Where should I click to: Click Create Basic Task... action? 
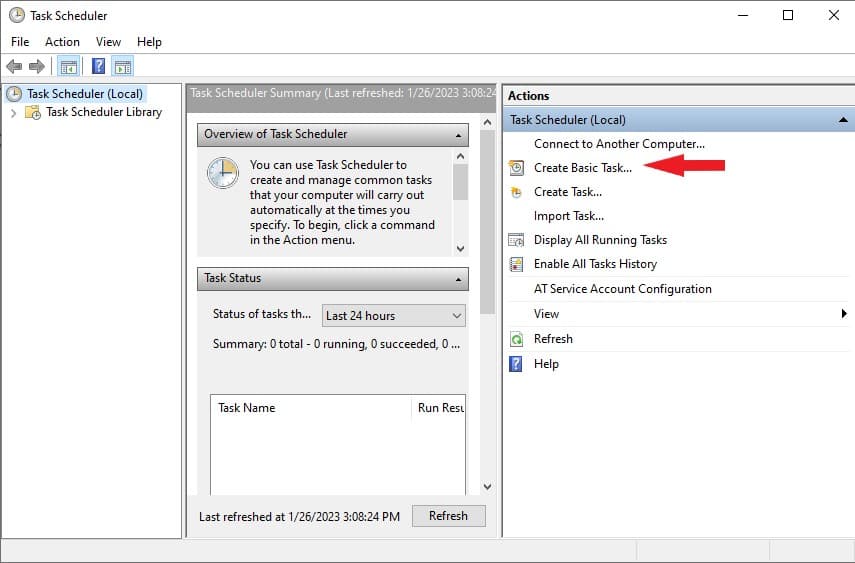(x=583, y=168)
